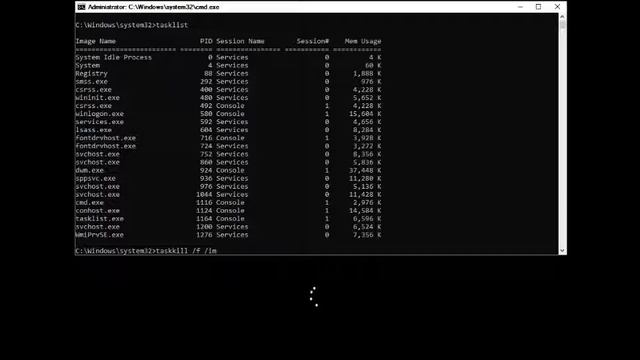Image resolution: width=640 pixels, height=360 pixels.
Task: Click memory value '37,448 K' for dwm.exe
Action: tap(365, 170)
